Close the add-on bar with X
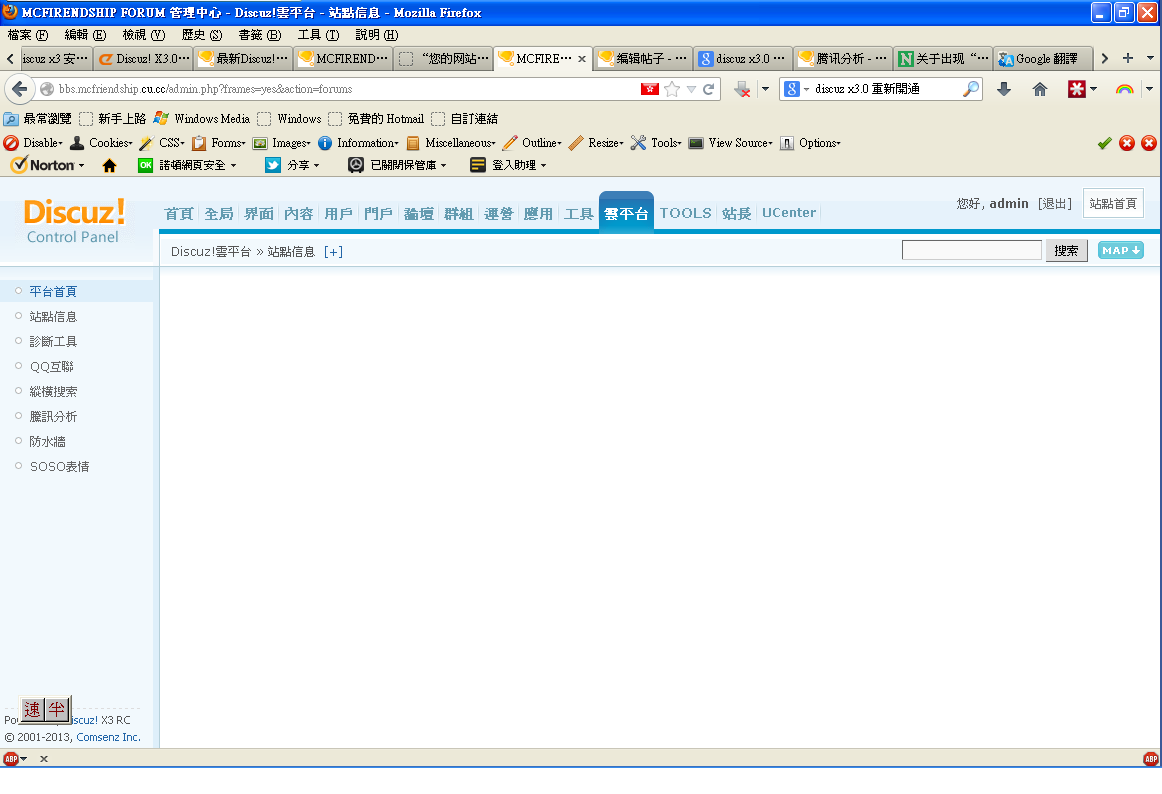Screen dimensions: 1162x794 point(44,758)
